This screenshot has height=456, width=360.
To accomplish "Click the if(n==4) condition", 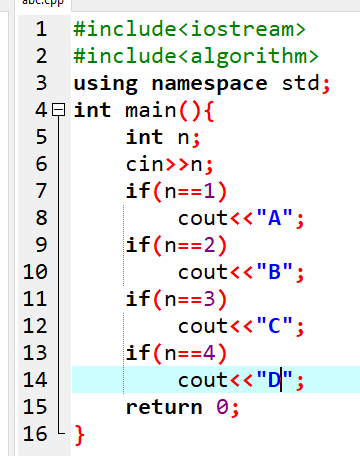I will (x=176, y=353).
